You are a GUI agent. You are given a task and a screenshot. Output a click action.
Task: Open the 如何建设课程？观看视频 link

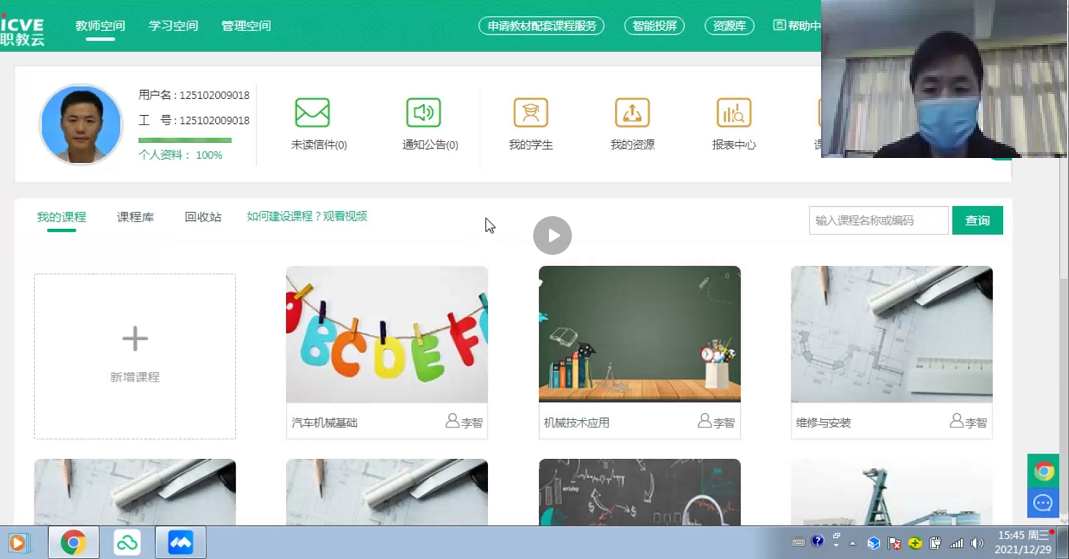pos(307,216)
